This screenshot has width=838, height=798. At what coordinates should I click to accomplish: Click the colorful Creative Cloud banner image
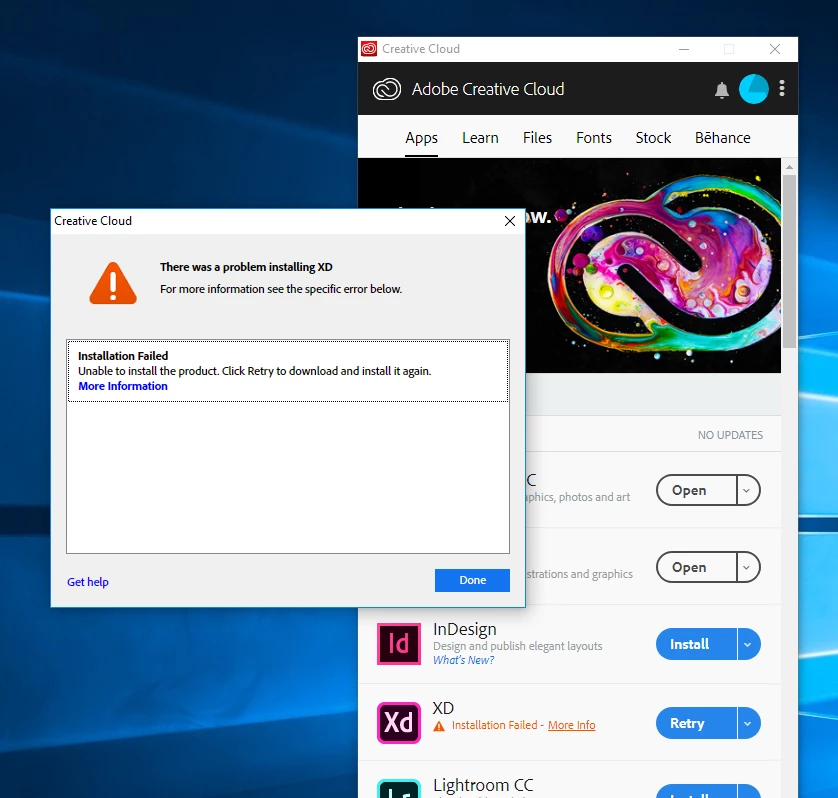pos(653,266)
